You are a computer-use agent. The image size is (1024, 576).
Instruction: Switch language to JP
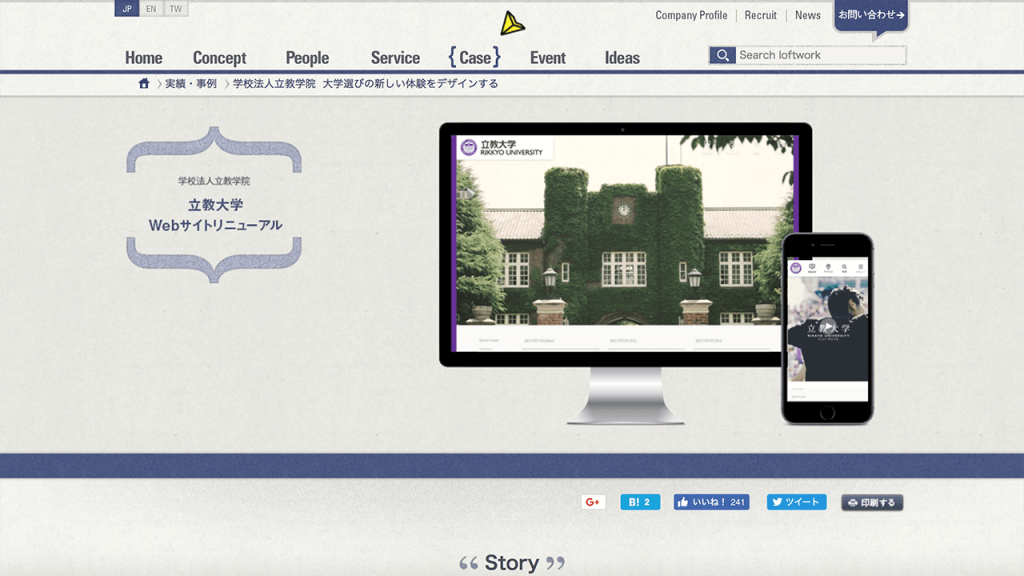pyautogui.click(x=127, y=8)
